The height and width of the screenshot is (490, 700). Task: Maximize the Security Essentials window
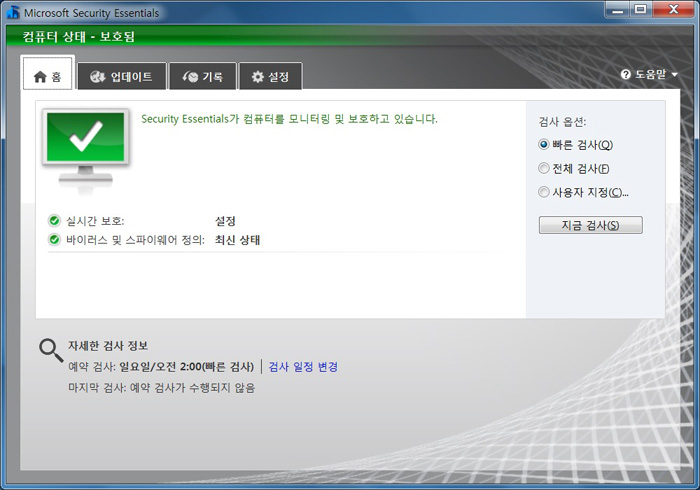tap(640, 10)
